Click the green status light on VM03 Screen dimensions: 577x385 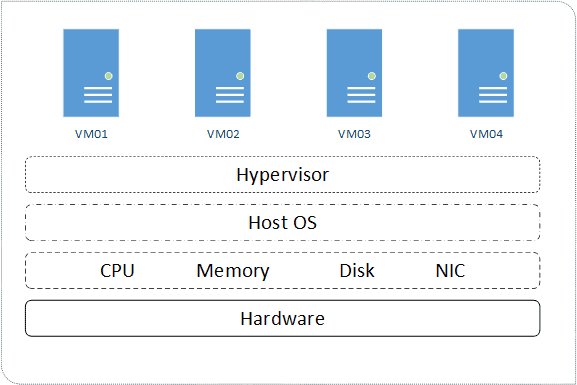pos(372,76)
